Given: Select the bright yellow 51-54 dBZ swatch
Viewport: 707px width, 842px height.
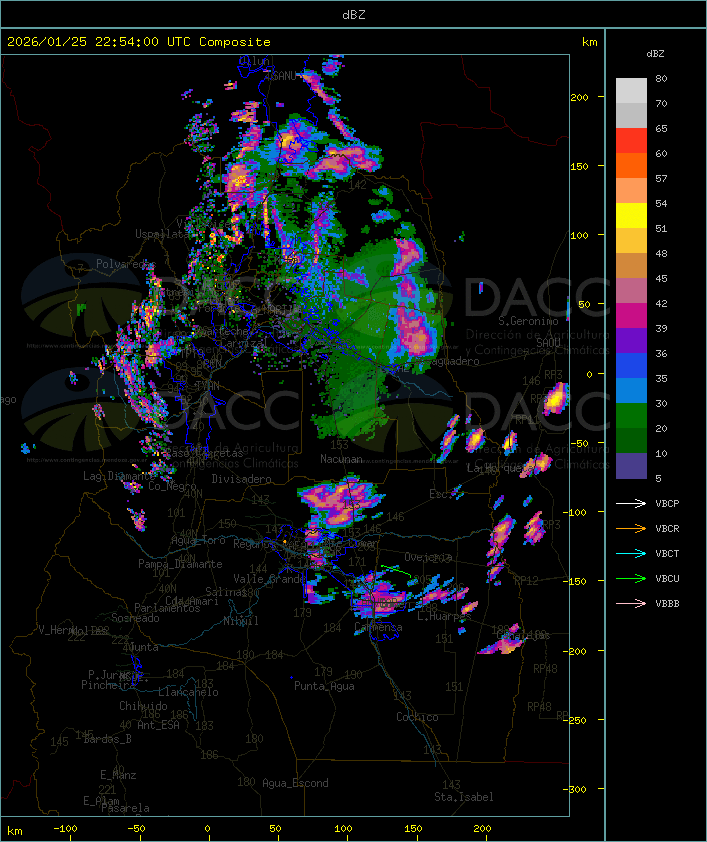Looking at the screenshot, I should [631, 215].
